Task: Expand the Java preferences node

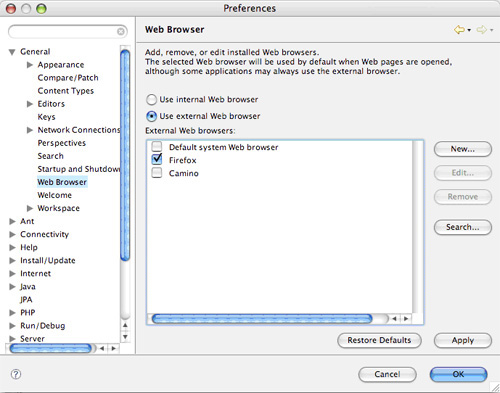Action: tap(12, 286)
